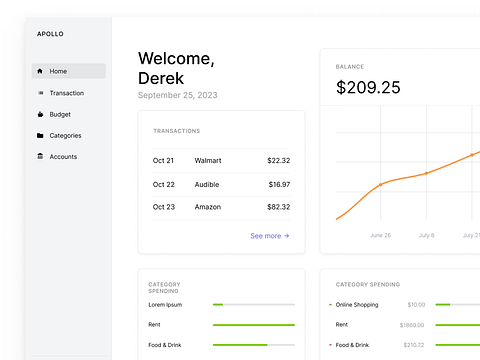Click green up indicator next to Online Shopping

330,305
